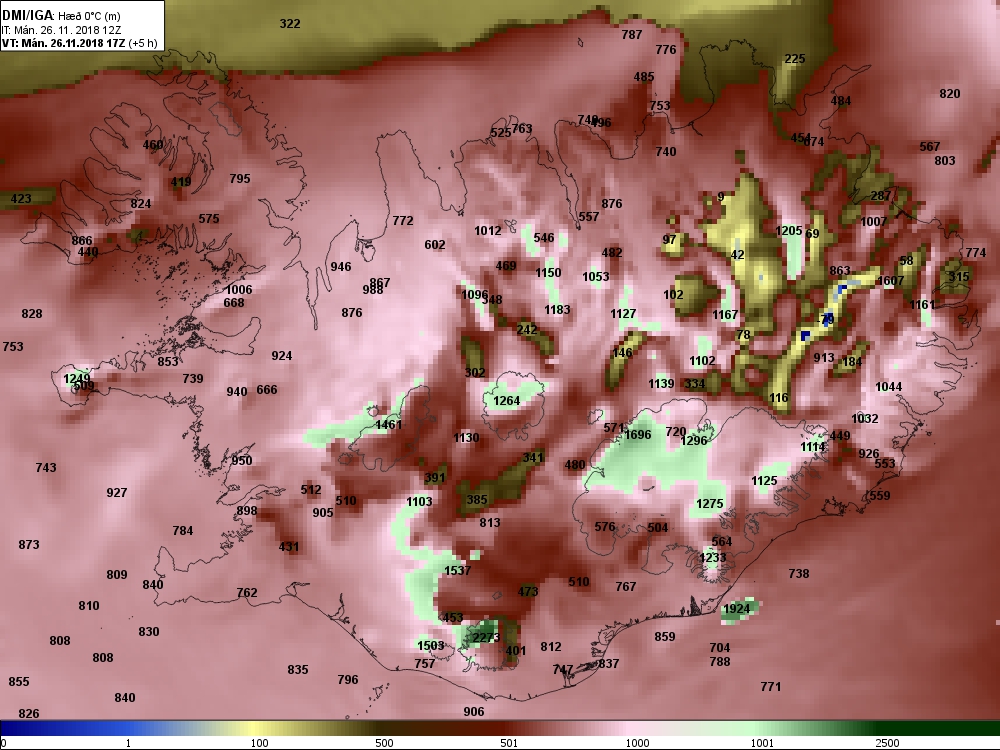
Task: Click the map value 1264
Action: (x=506, y=401)
